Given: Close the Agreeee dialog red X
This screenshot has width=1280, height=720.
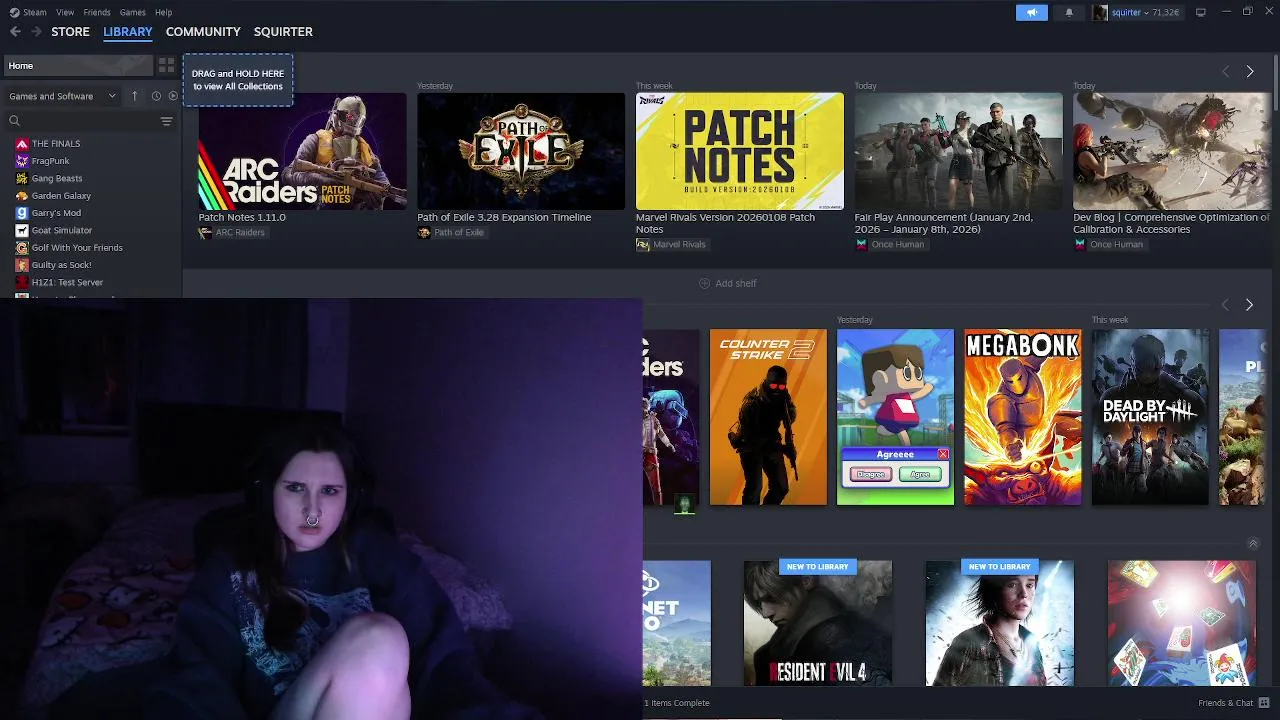Looking at the screenshot, I should 943,454.
